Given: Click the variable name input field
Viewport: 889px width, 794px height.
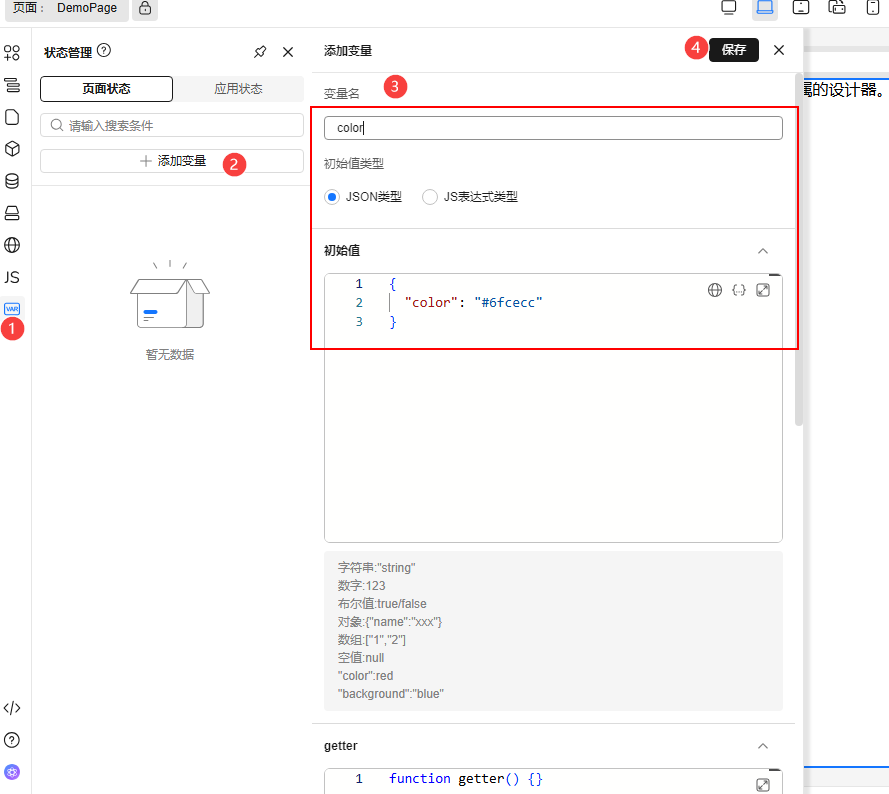Looking at the screenshot, I should point(553,128).
